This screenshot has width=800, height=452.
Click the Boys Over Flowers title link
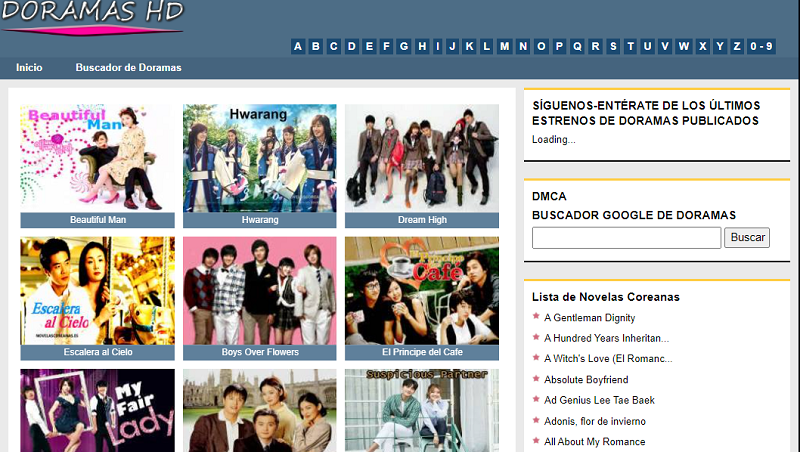coord(260,352)
